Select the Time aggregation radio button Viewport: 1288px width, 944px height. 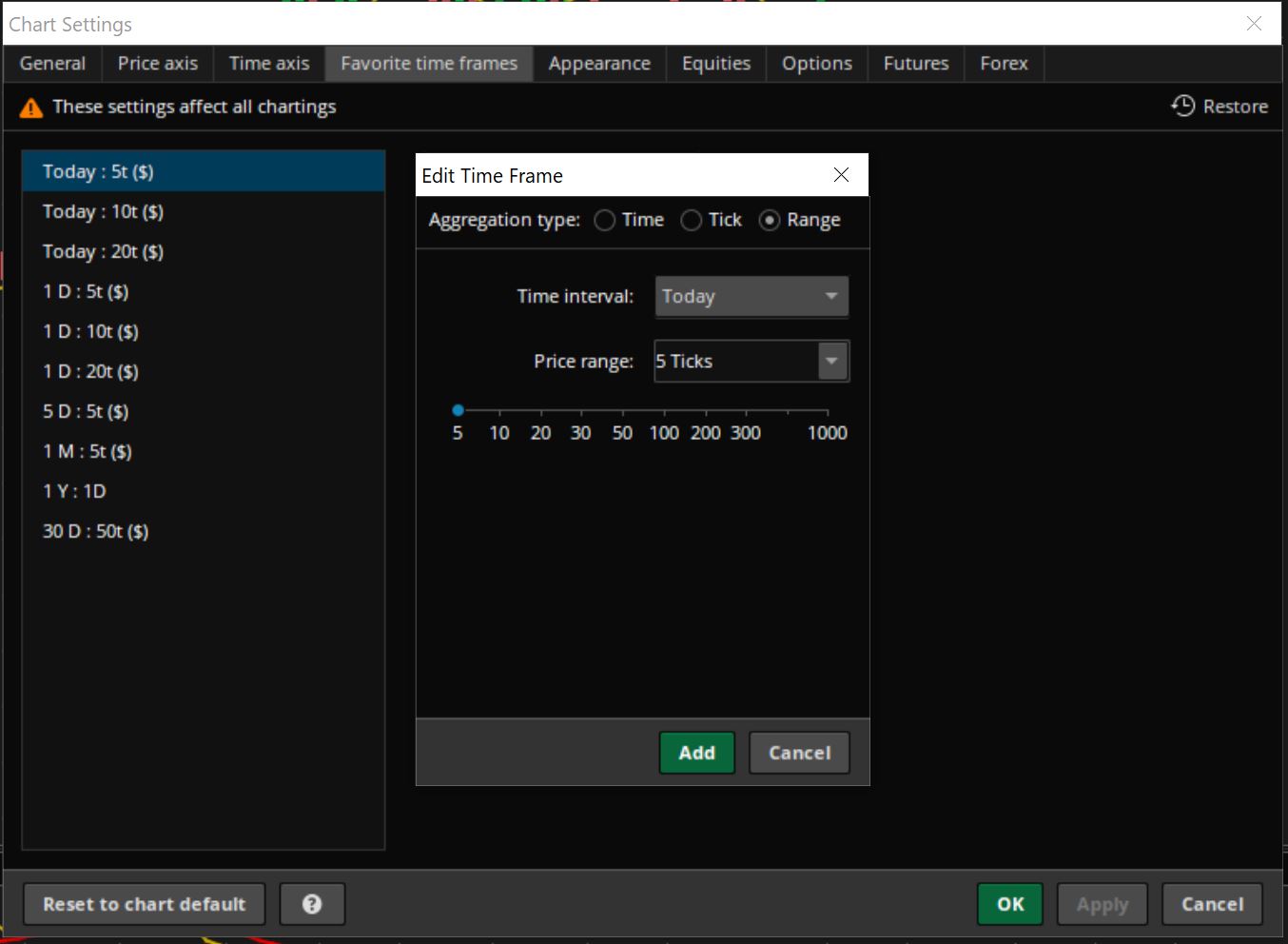pos(604,220)
